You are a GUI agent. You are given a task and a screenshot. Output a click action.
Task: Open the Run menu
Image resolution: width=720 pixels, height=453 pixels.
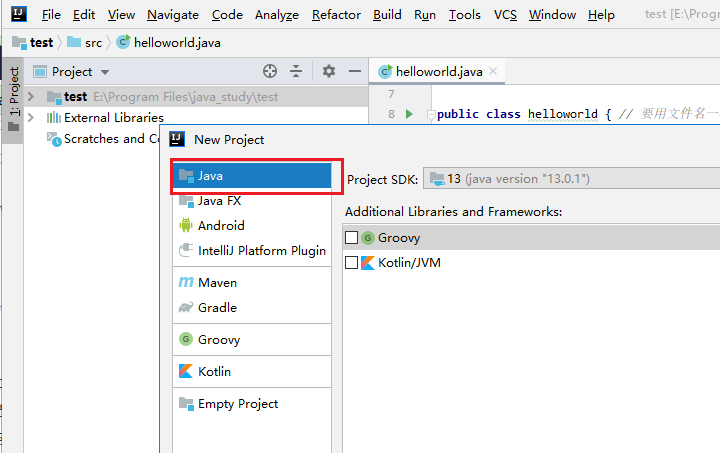[425, 15]
